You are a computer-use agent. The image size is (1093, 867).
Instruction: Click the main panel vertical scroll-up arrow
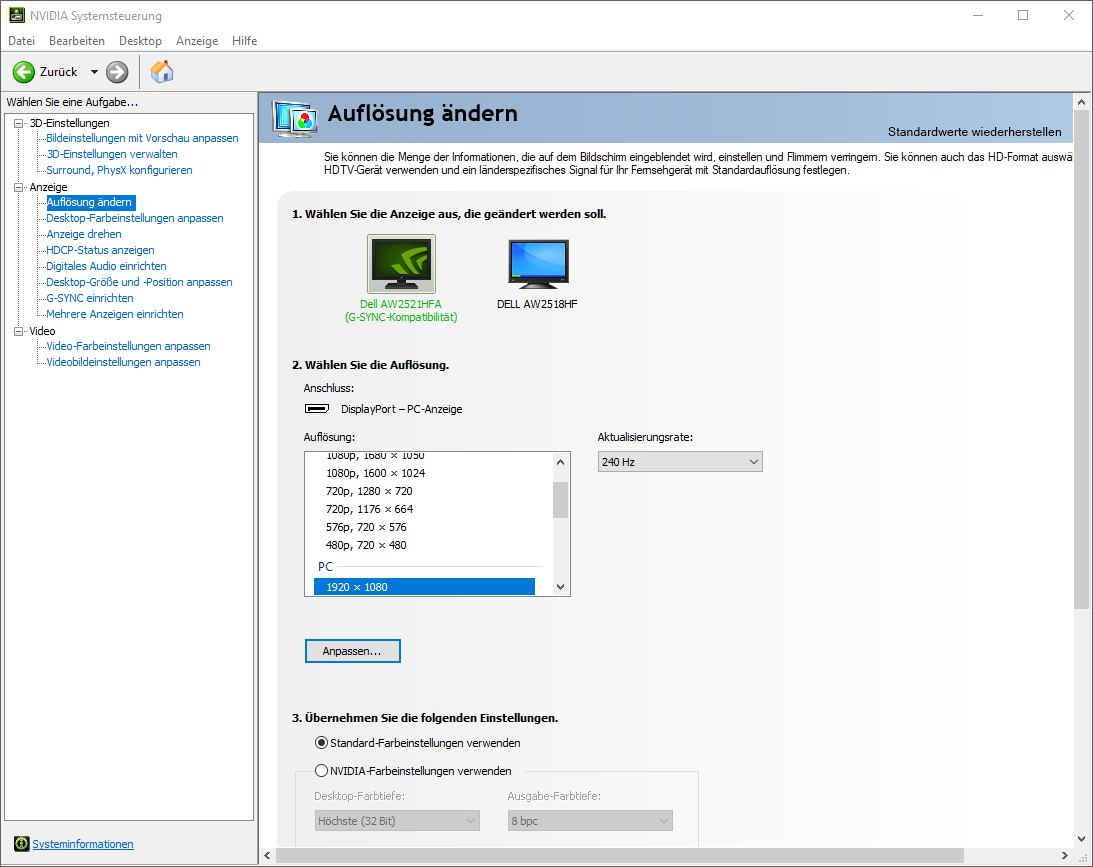tap(1081, 102)
